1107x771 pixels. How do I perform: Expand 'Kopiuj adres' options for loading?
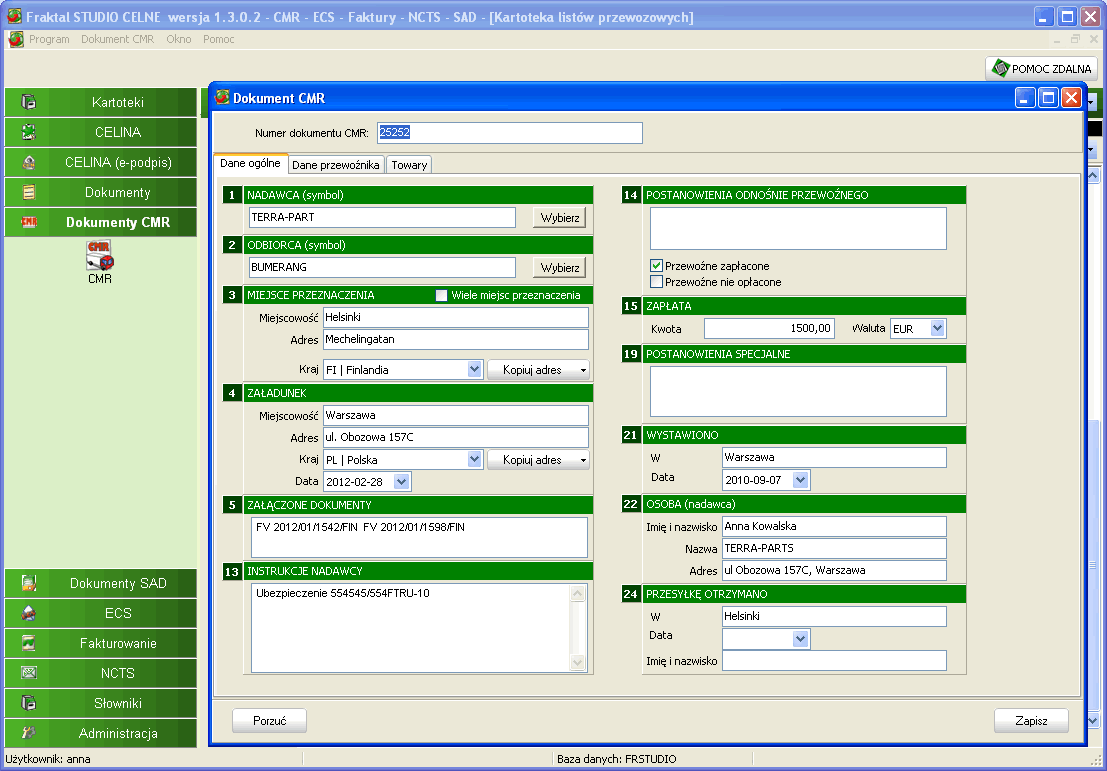pos(583,460)
